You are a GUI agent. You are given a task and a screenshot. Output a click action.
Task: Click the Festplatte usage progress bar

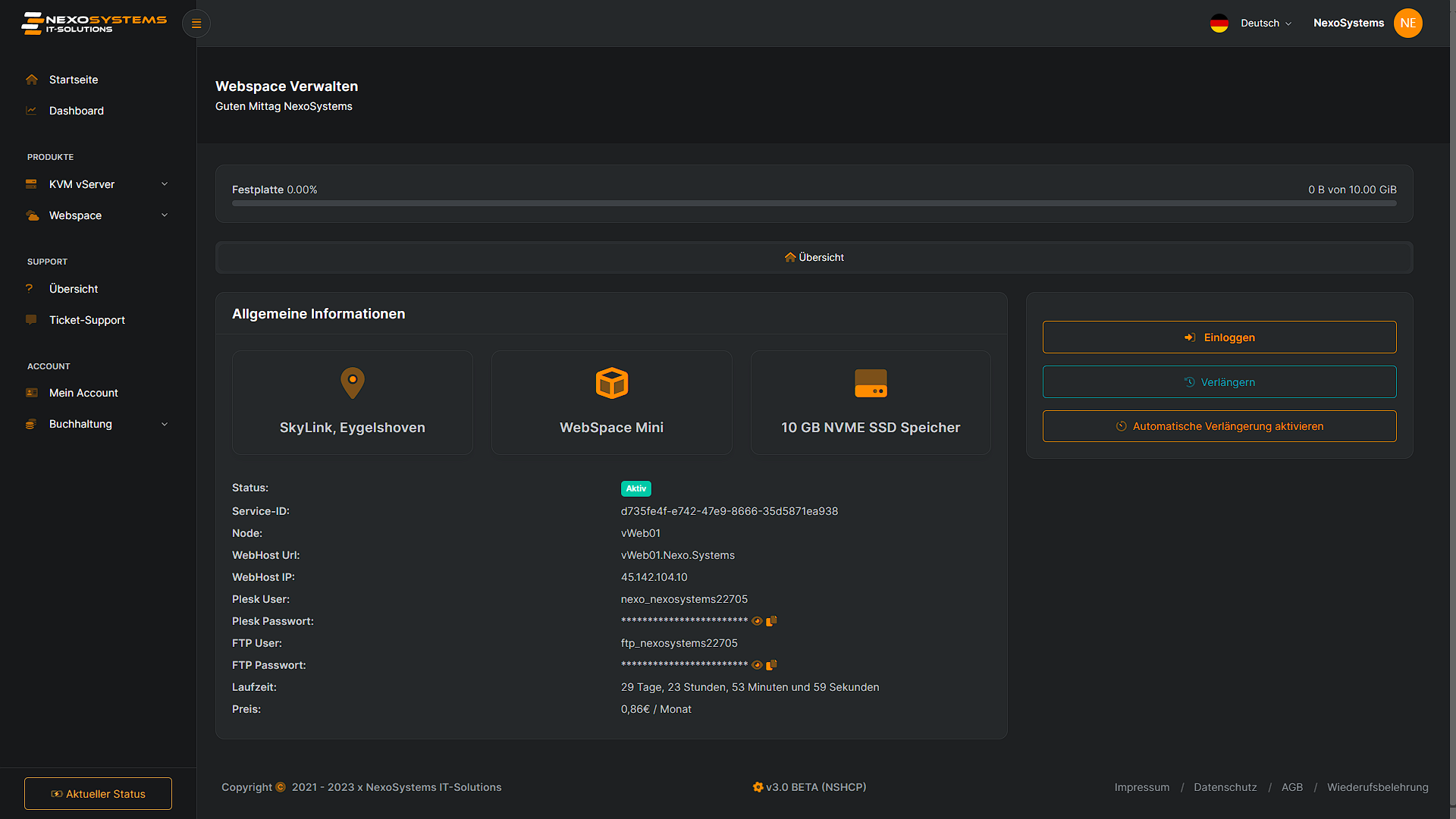pos(814,203)
